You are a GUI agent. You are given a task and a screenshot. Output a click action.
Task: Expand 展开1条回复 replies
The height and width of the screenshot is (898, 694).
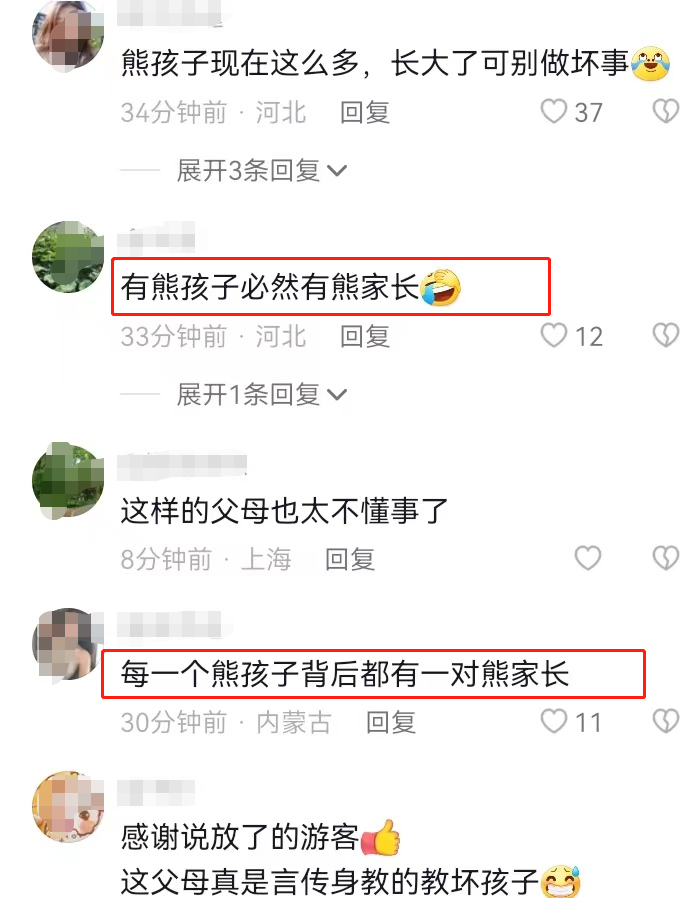point(262,395)
